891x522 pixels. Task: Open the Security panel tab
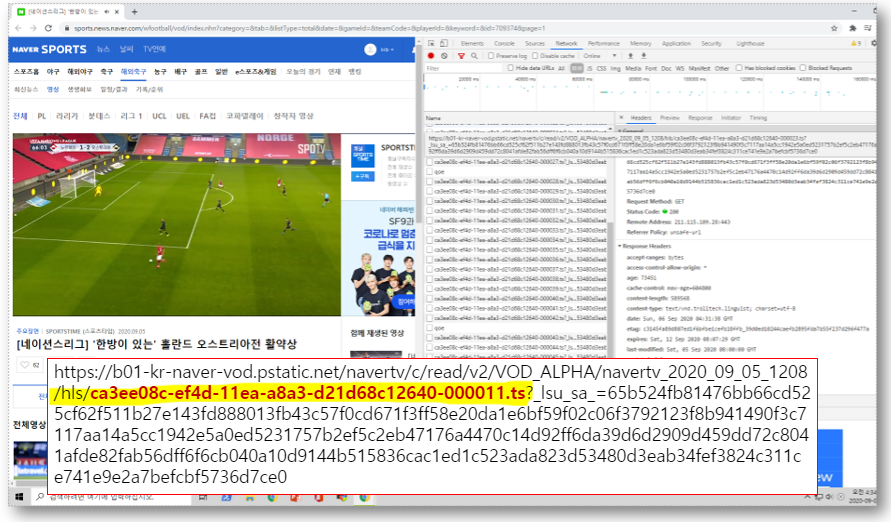pyautogui.click(x=711, y=43)
